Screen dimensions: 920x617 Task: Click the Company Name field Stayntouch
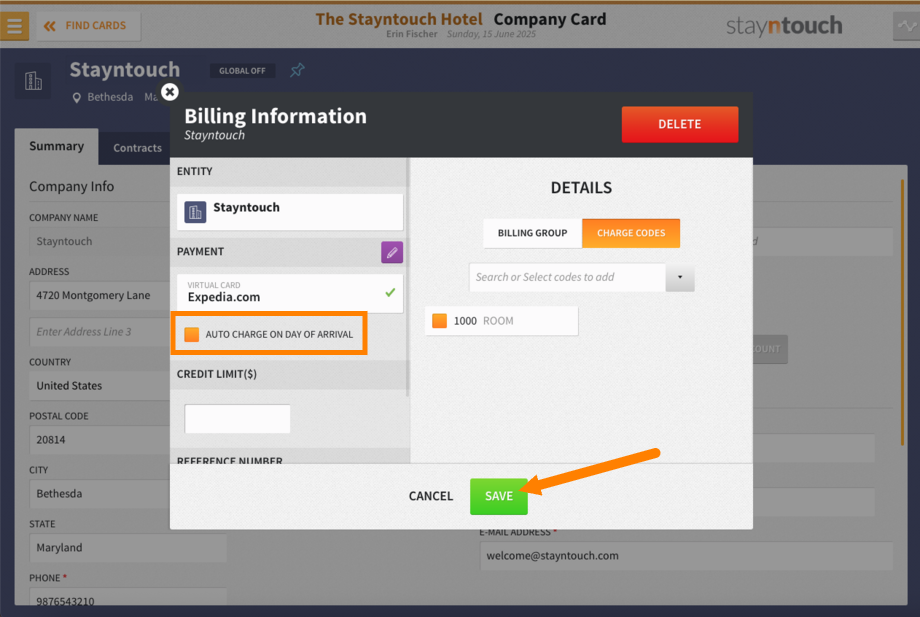100,242
